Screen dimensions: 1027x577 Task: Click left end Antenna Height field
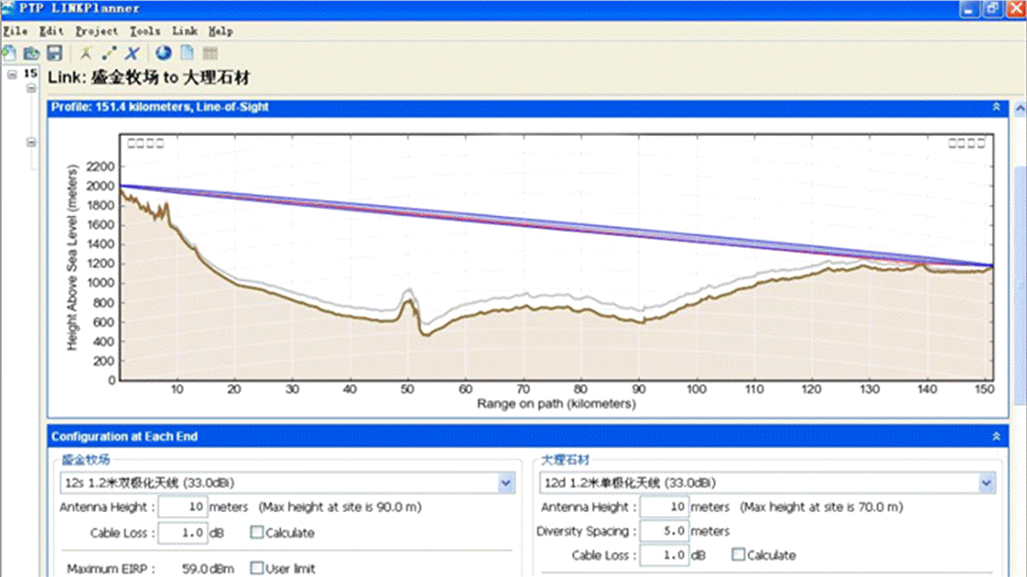(x=183, y=507)
